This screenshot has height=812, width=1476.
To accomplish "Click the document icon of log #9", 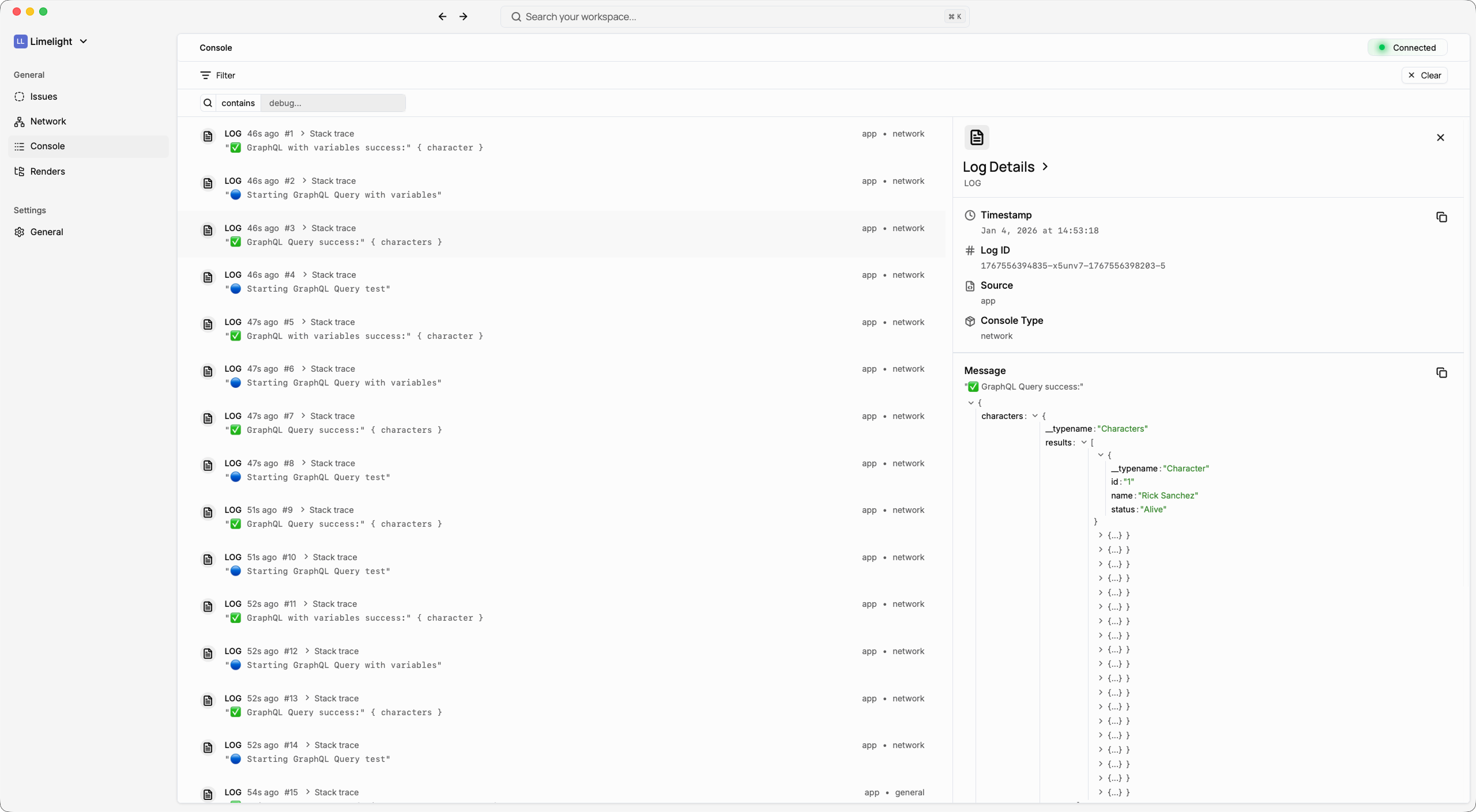I will point(208,513).
